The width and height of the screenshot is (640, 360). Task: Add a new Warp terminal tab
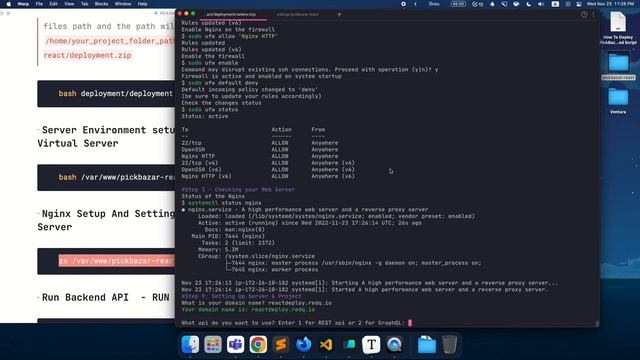[339, 14]
